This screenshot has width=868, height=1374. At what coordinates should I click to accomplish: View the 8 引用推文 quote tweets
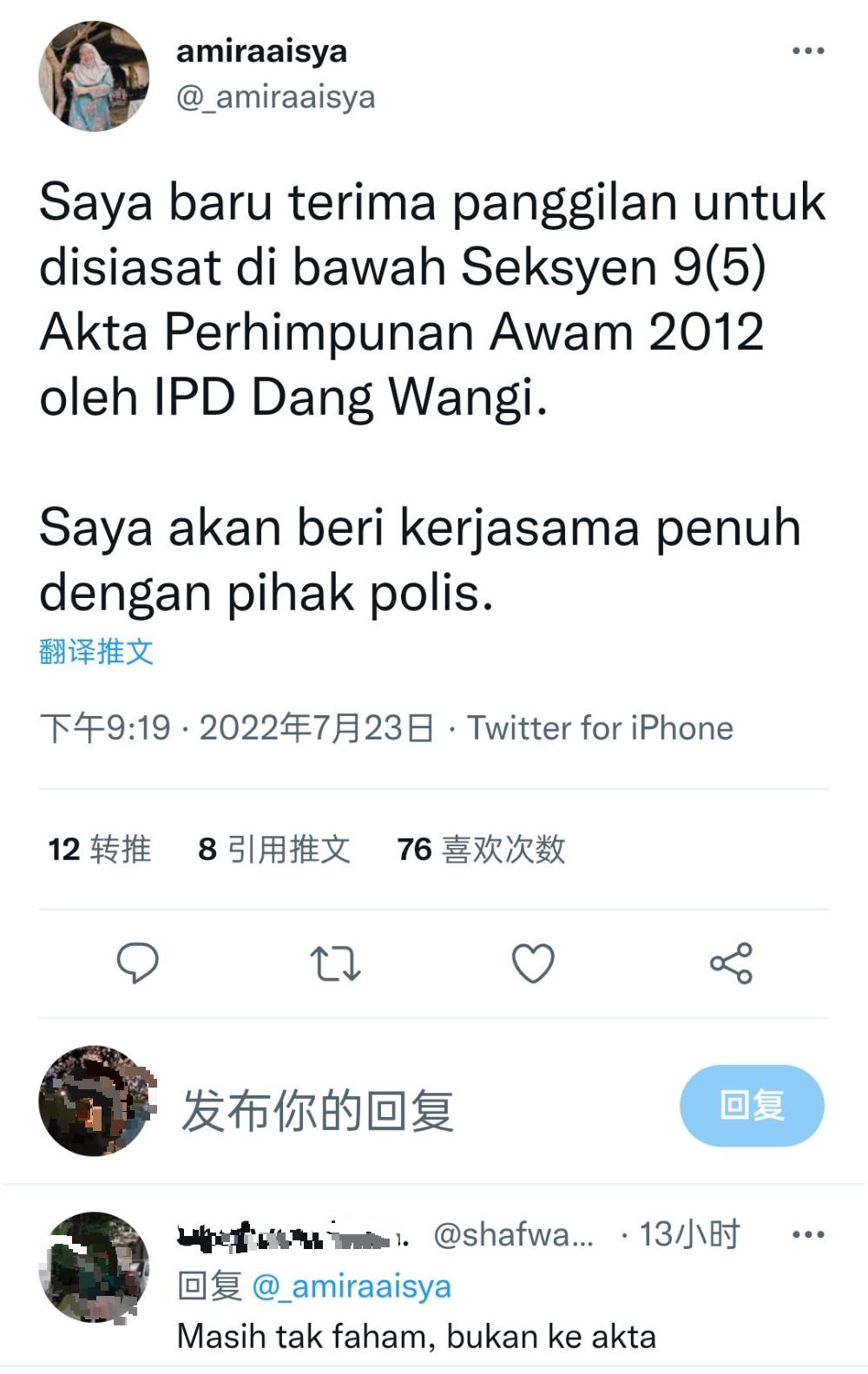[274, 849]
